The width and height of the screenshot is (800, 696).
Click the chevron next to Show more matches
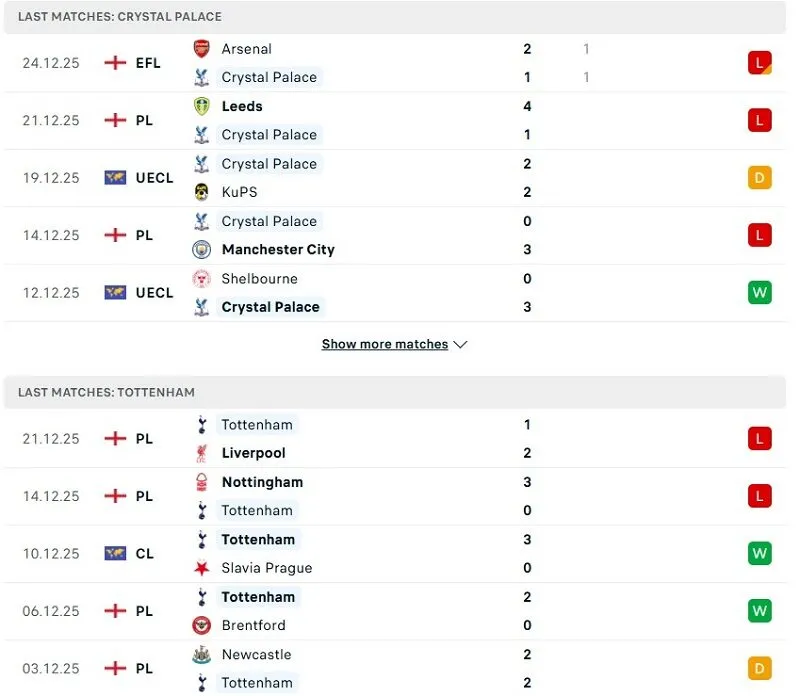[x=461, y=343]
